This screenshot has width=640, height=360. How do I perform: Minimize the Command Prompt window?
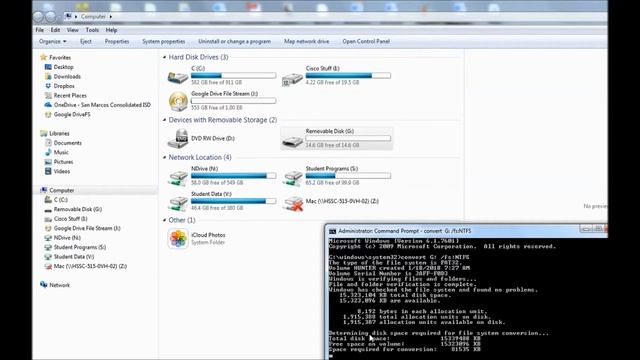[x=585, y=229]
